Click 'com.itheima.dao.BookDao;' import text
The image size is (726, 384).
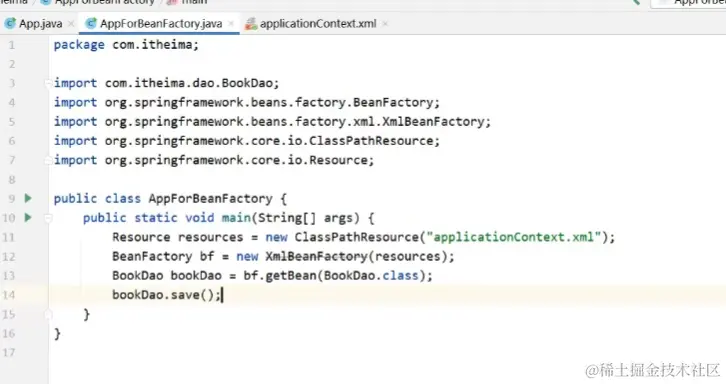click(192, 83)
